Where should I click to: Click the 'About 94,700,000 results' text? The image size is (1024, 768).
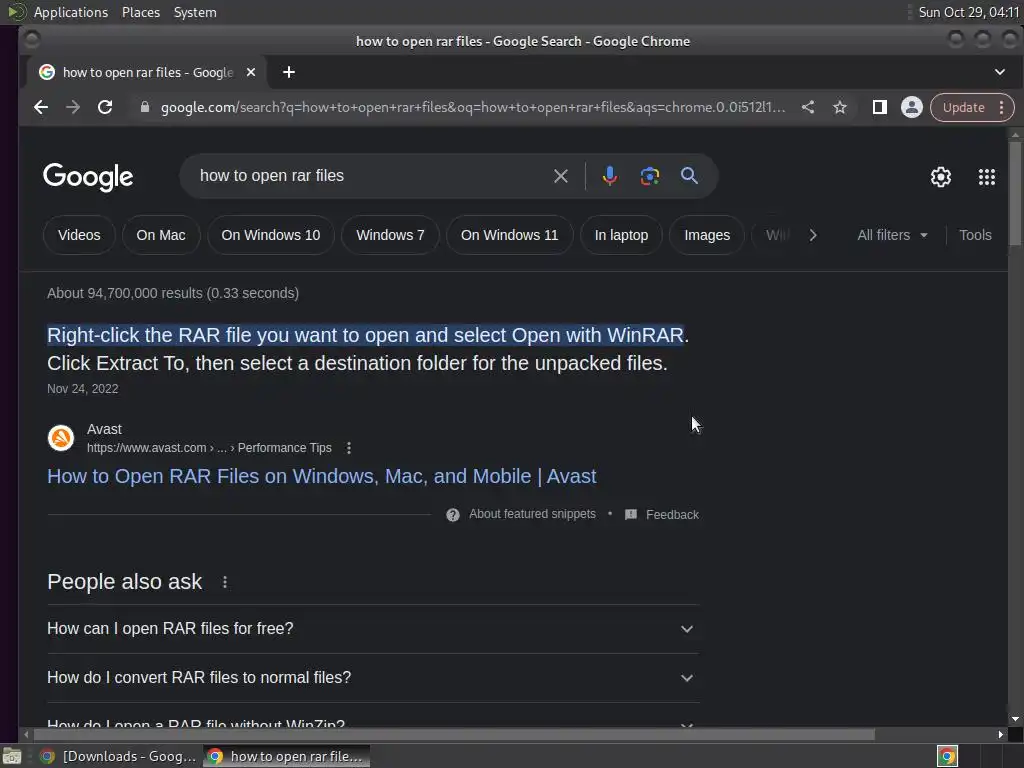pyautogui.click(x=173, y=293)
